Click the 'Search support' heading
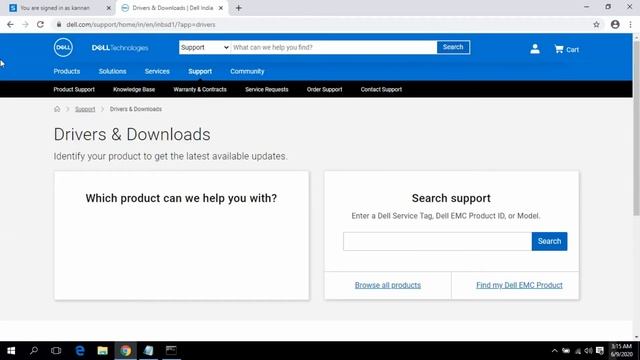Screen dimensions: 640x360 click(451, 198)
